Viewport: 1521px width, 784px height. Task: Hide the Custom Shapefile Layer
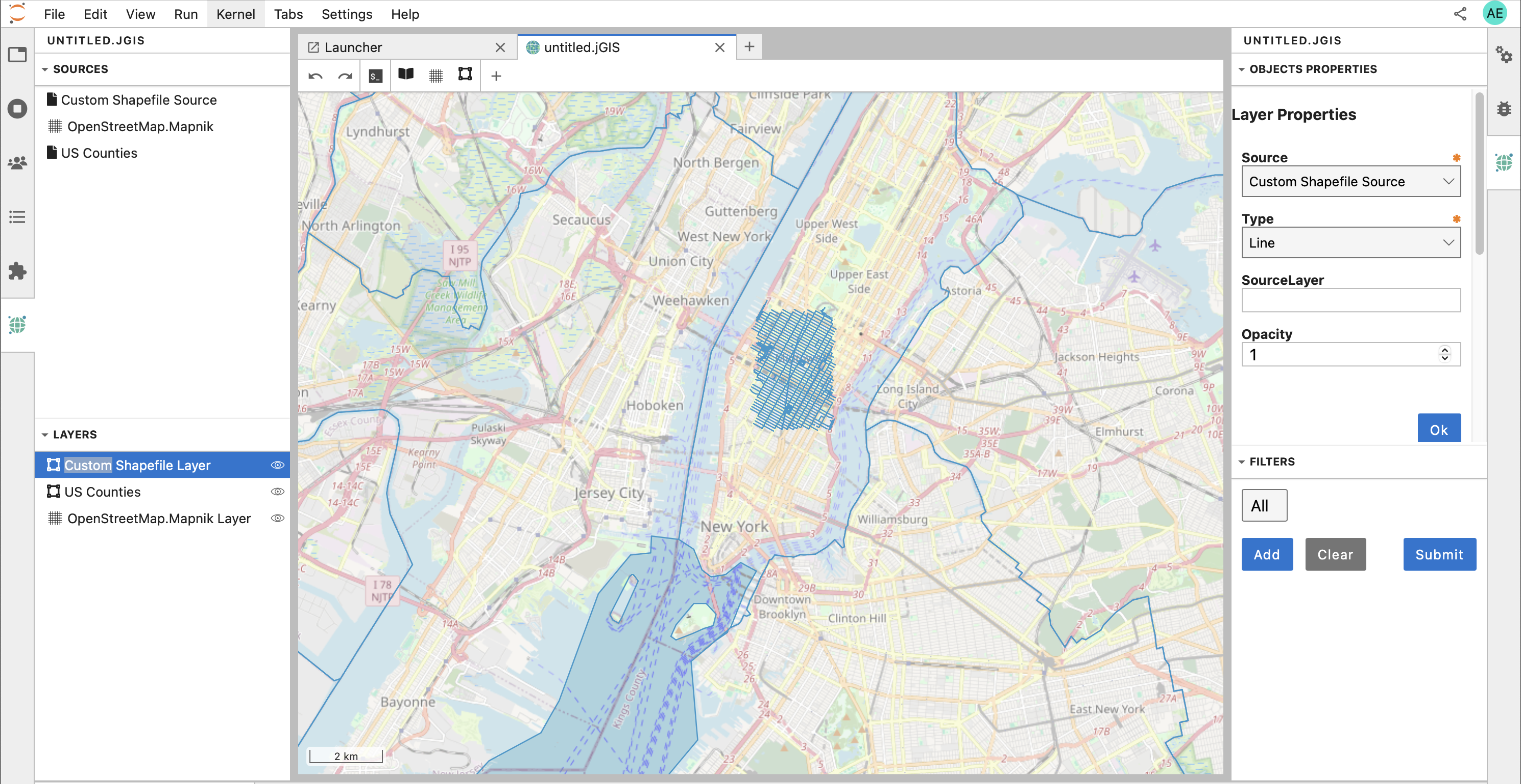point(278,464)
